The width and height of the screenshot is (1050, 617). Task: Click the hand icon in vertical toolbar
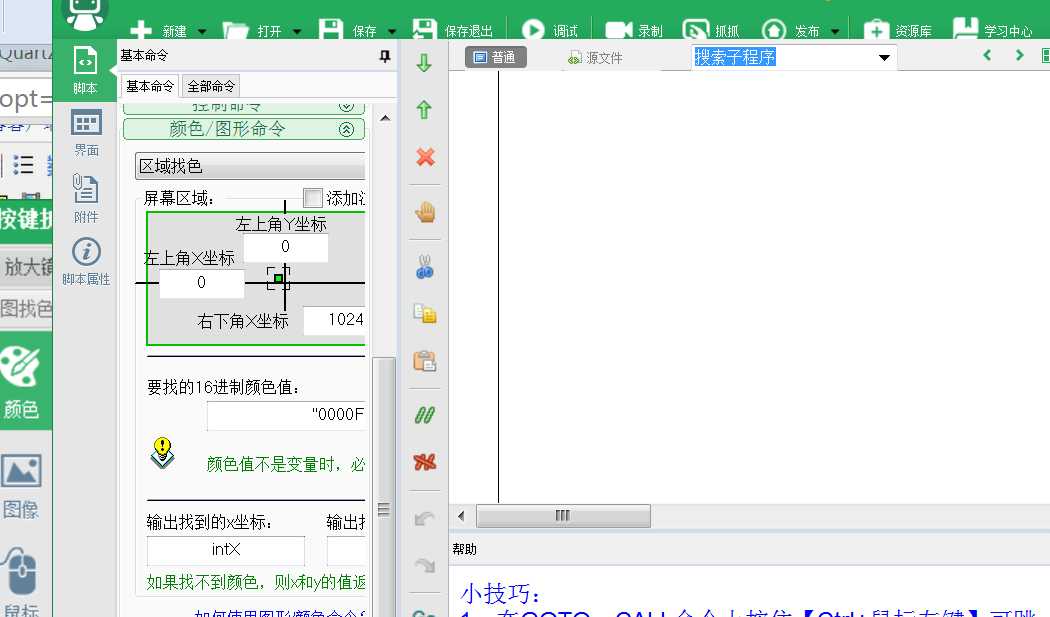coord(425,212)
